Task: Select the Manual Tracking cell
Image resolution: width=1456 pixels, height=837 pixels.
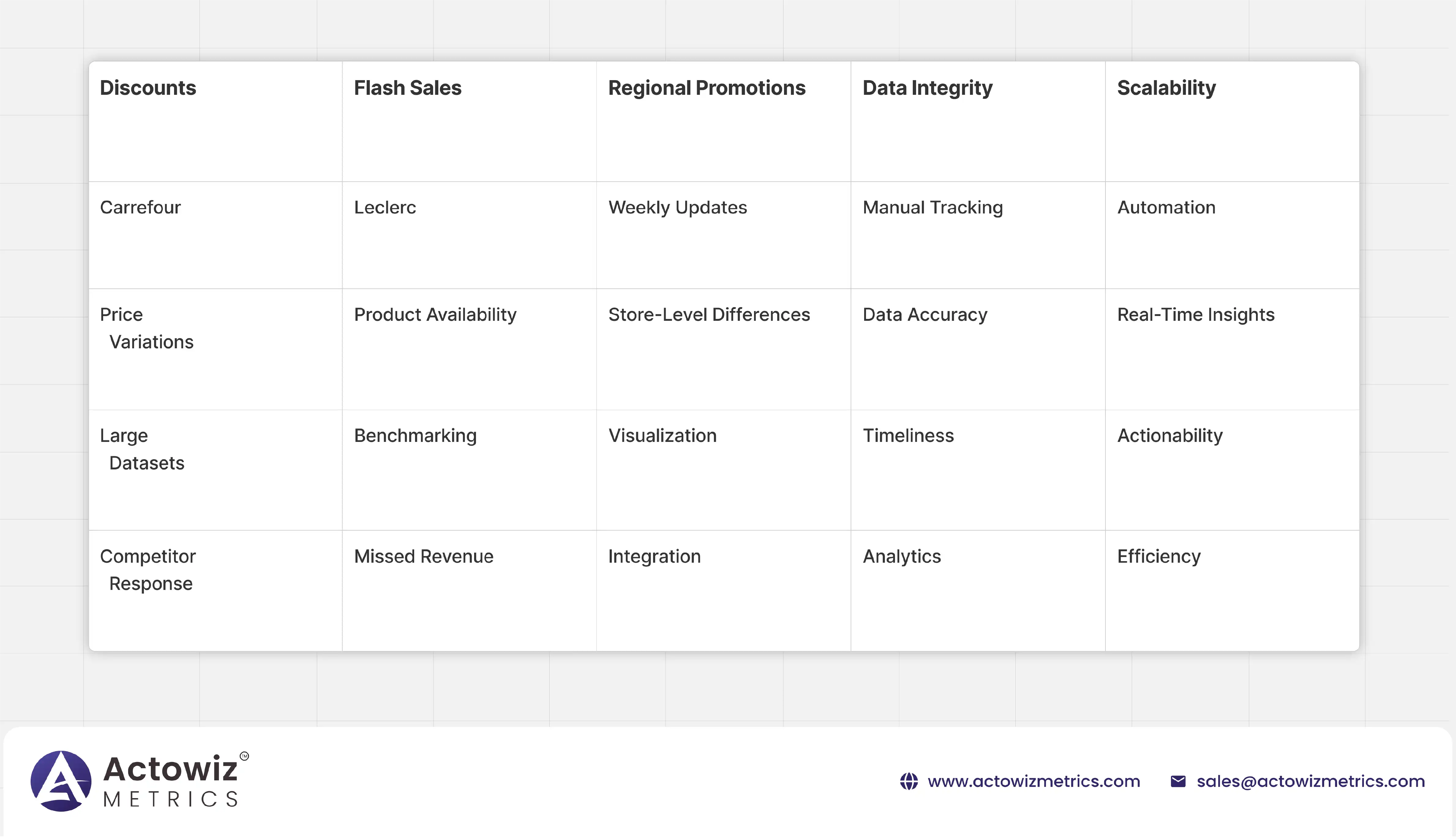Action: [x=932, y=208]
